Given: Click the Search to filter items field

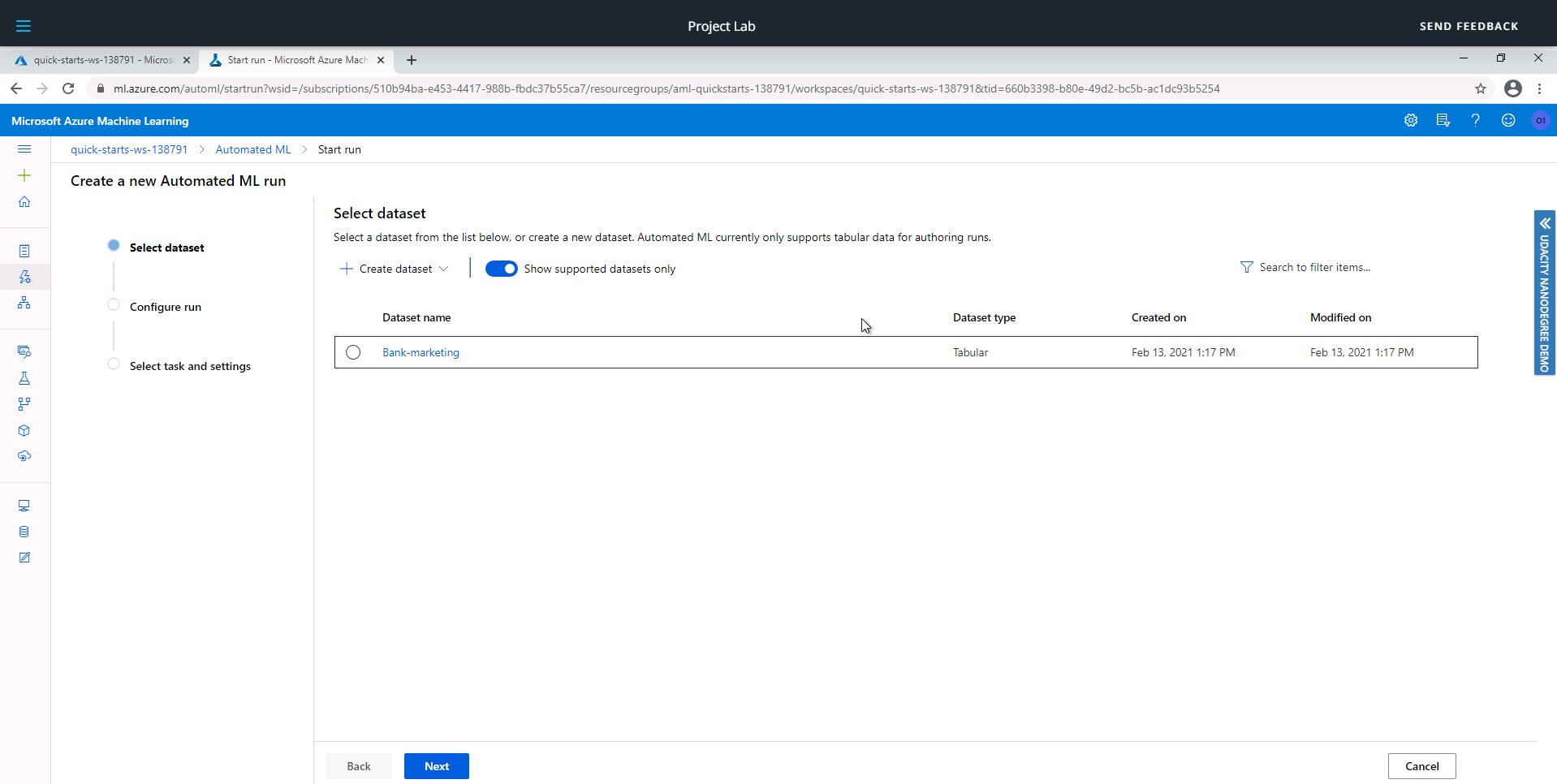Looking at the screenshot, I should [x=1315, y=267].
